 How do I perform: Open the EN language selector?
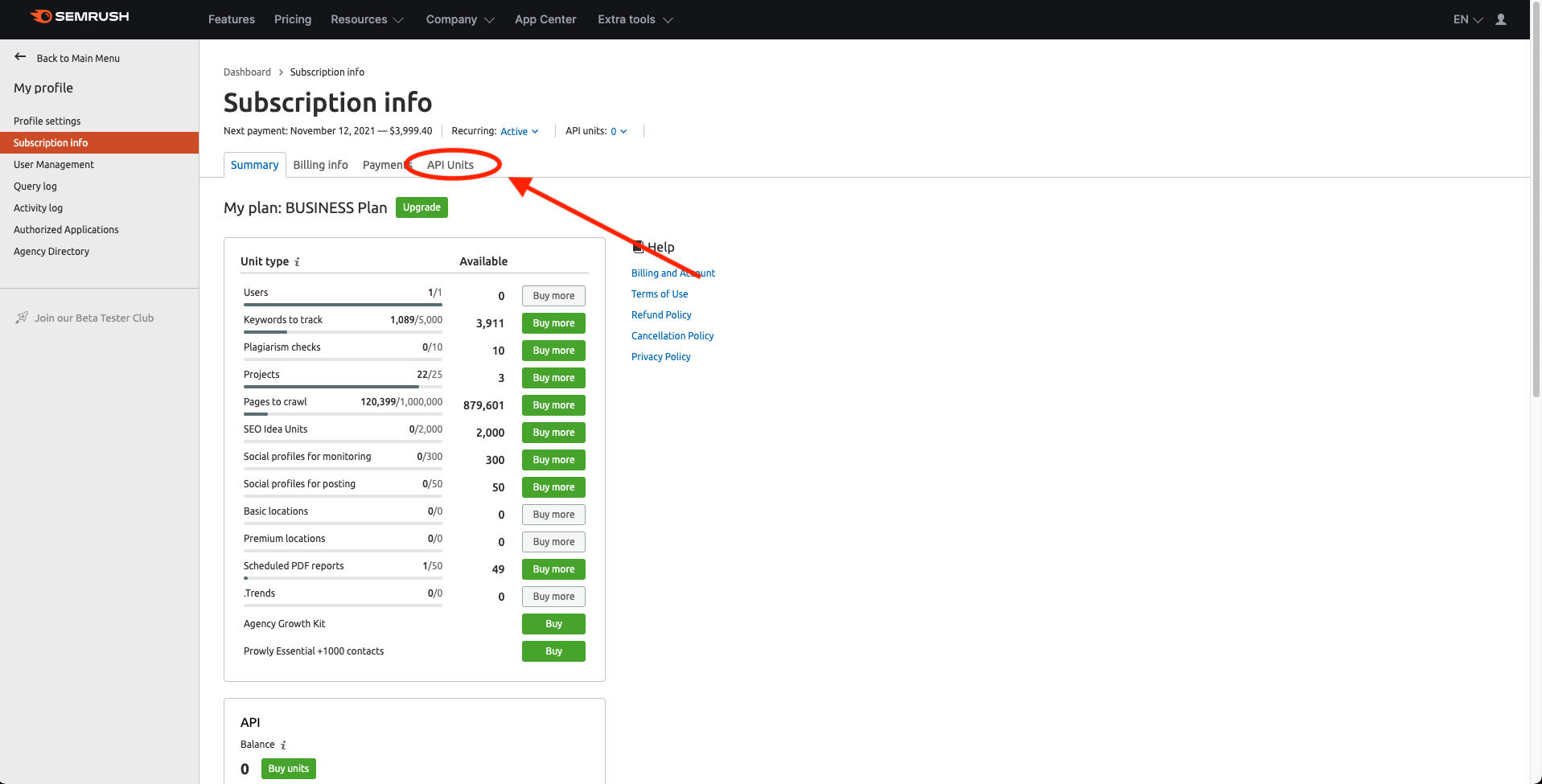click(x=1467, y=19)
